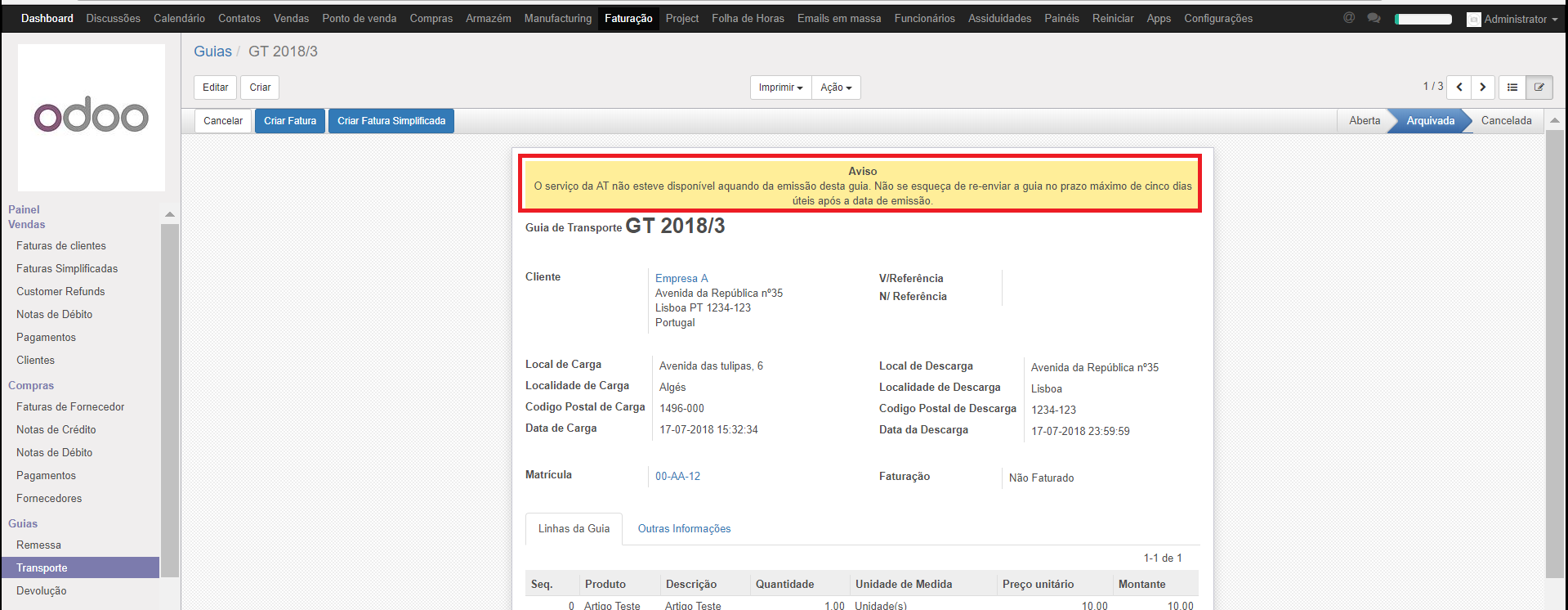
Task: Open the conversations chat bubble icon
Action: tap(1374, 18)
